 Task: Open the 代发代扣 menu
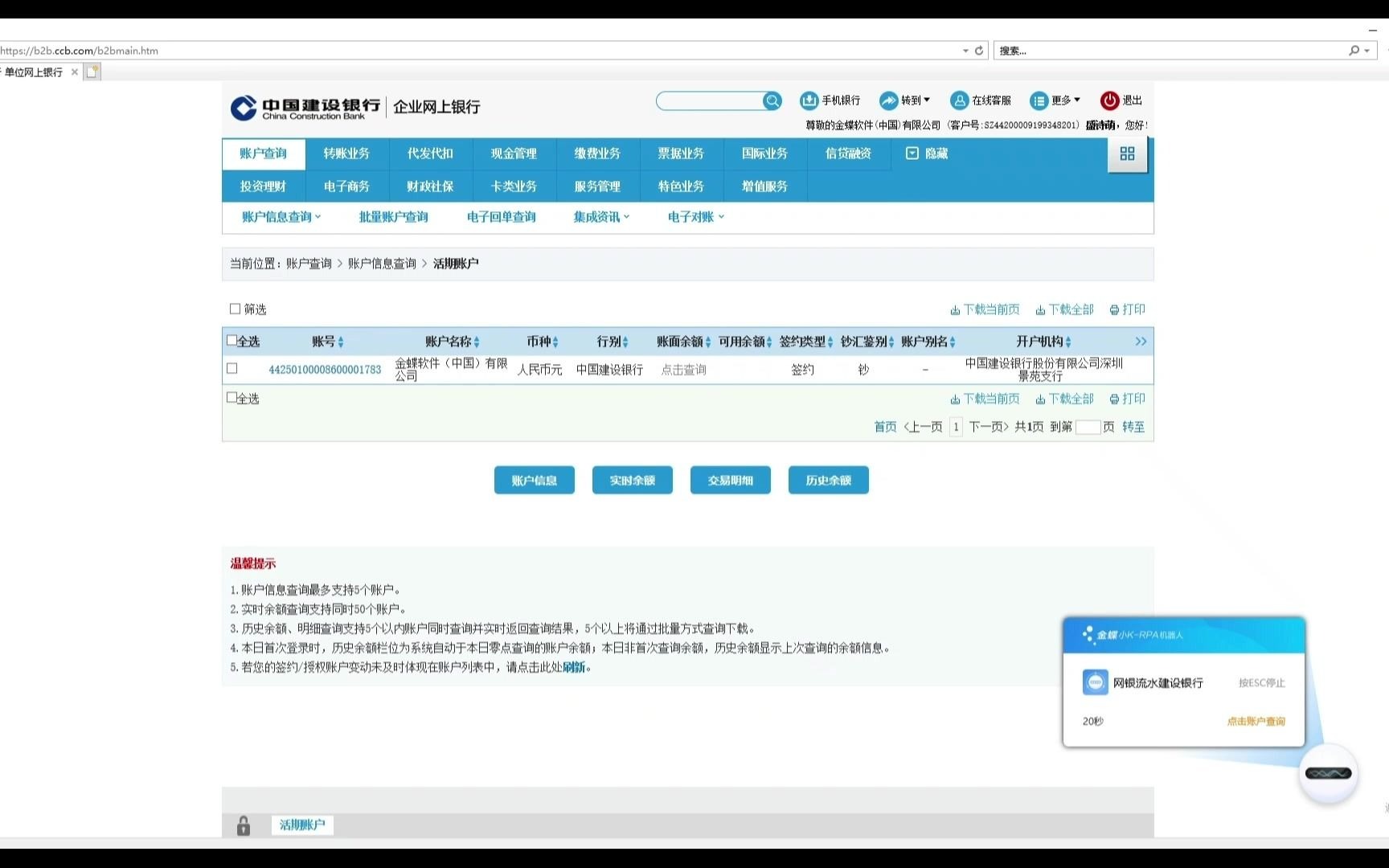[x=430, y=154]
